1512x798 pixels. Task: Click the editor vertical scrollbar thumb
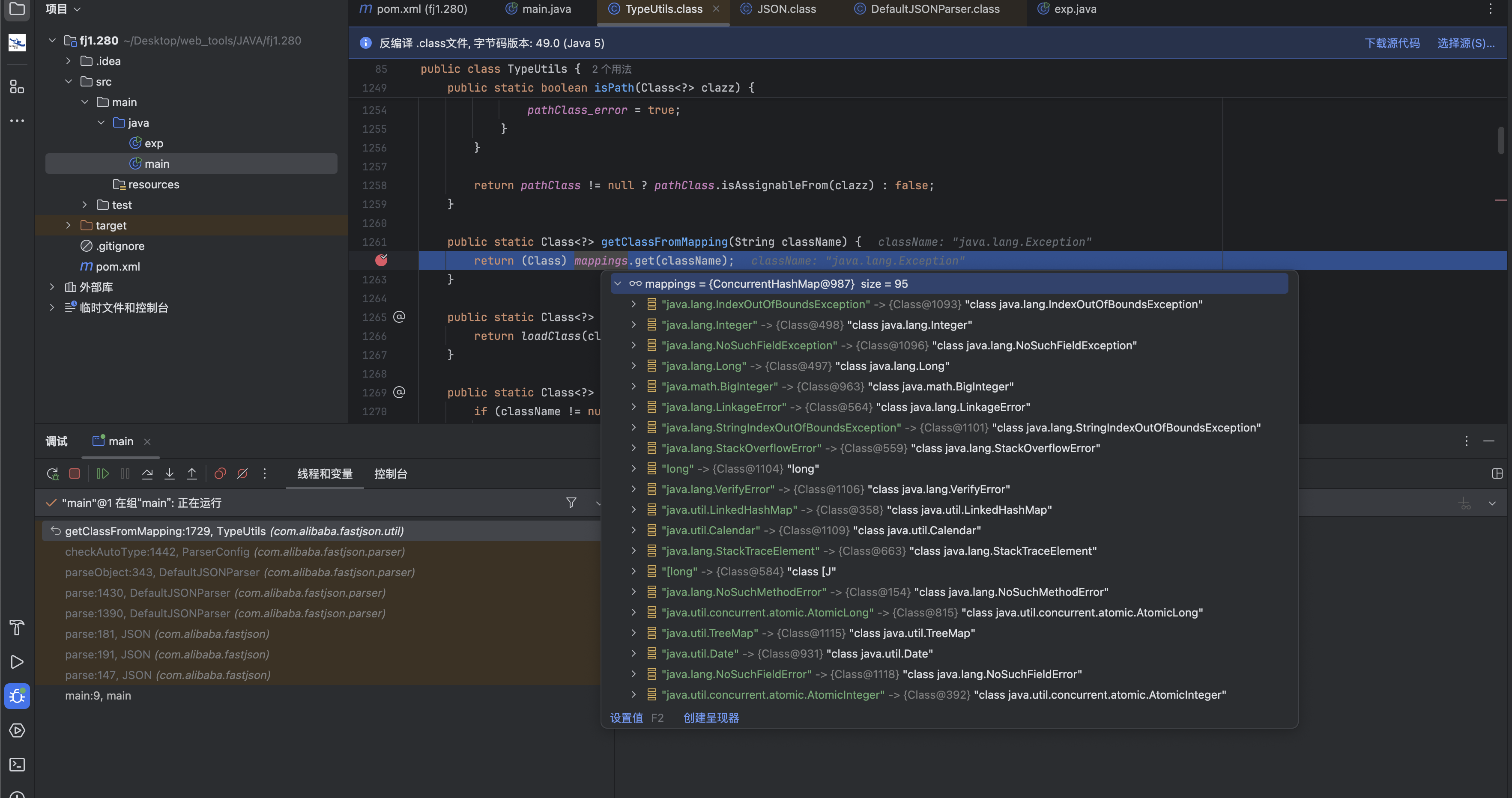(x=1501, y=140)
